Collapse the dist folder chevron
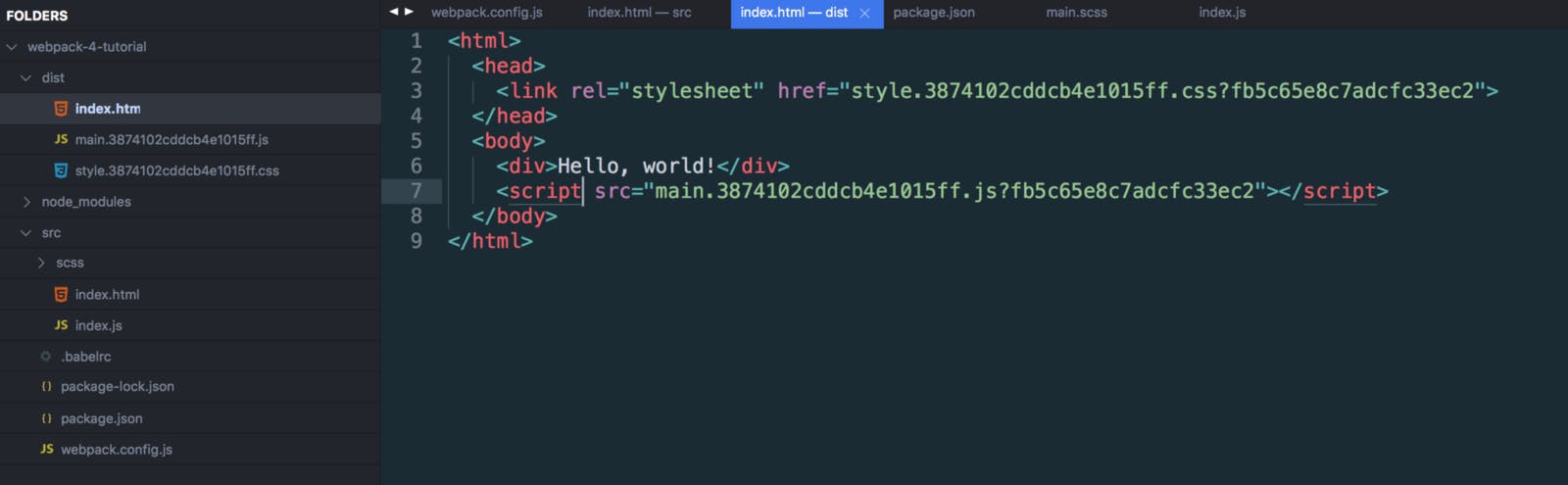Image resolution: width=1568 pixels, height=485 pixels. pos(26,77)
